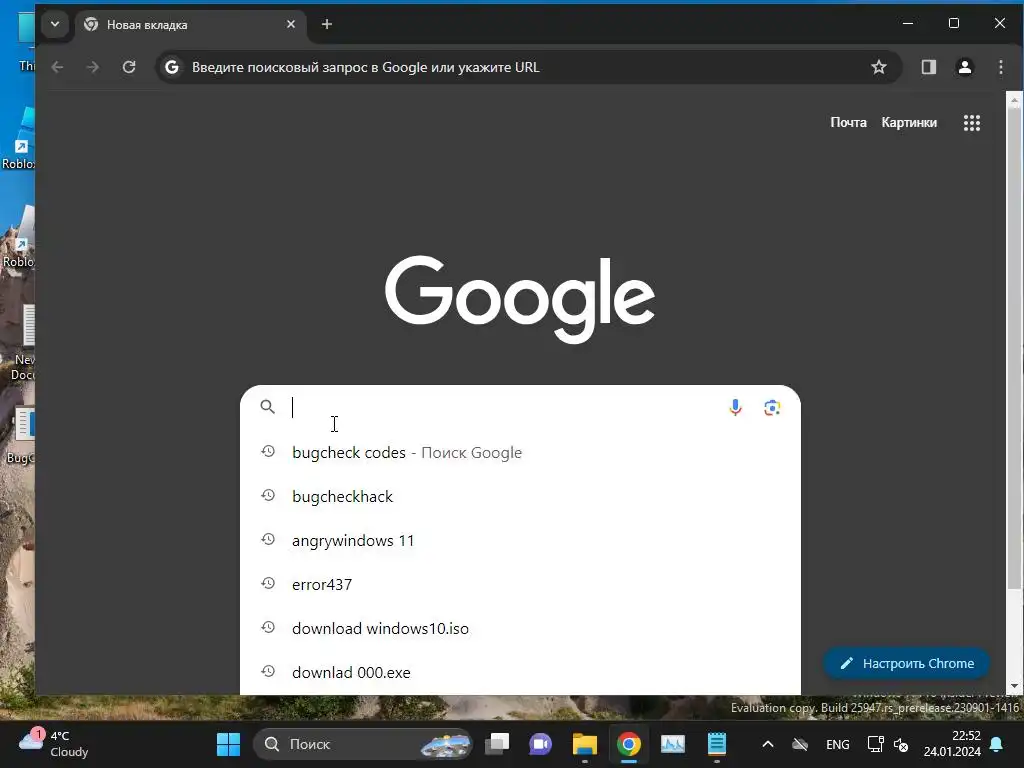Open the Windows Start menu

[228, 744]
